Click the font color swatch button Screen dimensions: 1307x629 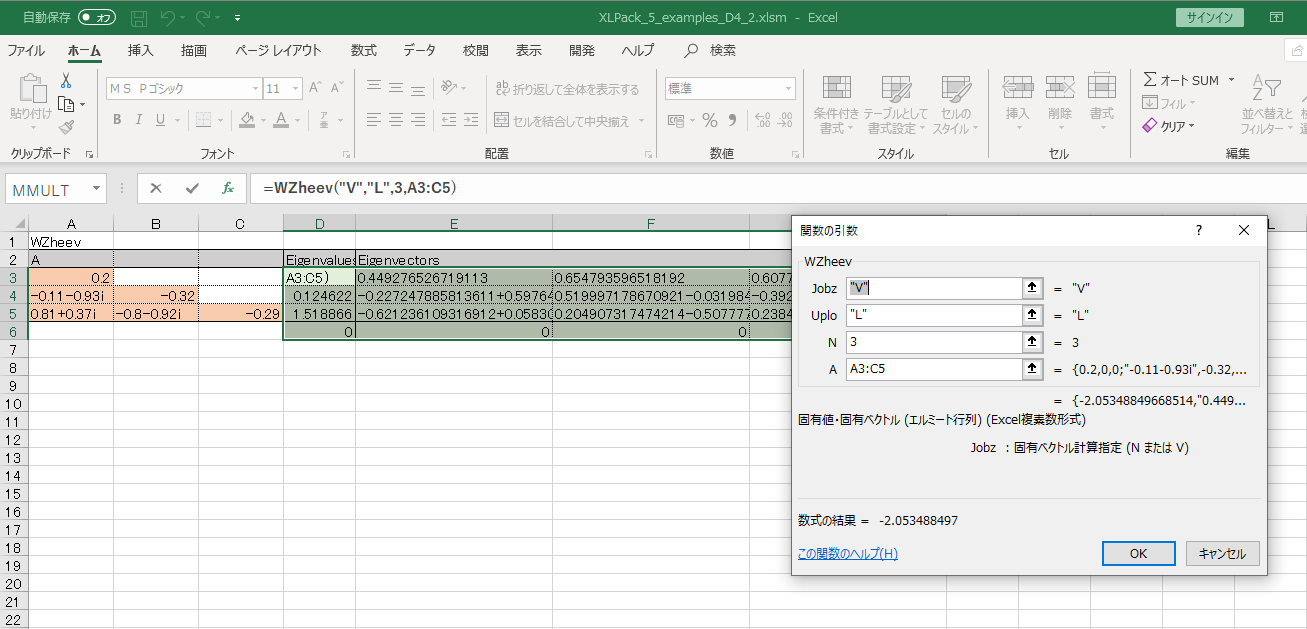click(x=281, y=120)
